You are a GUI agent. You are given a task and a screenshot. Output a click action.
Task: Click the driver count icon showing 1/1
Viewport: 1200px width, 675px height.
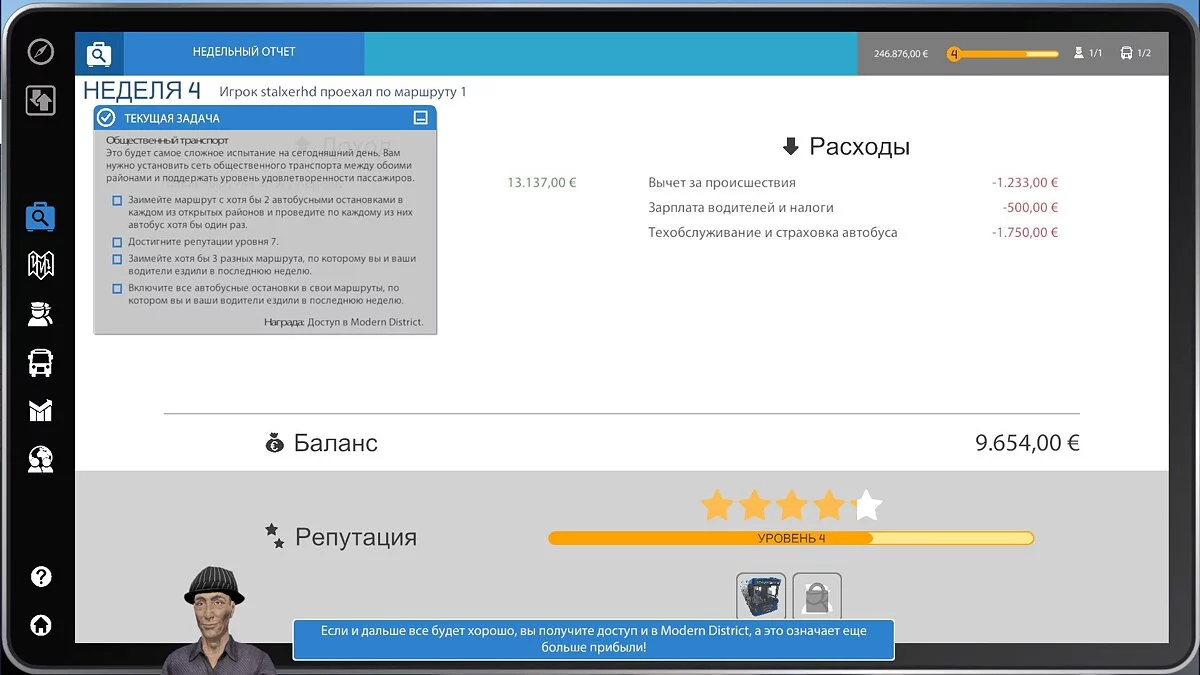point(1079,53)
